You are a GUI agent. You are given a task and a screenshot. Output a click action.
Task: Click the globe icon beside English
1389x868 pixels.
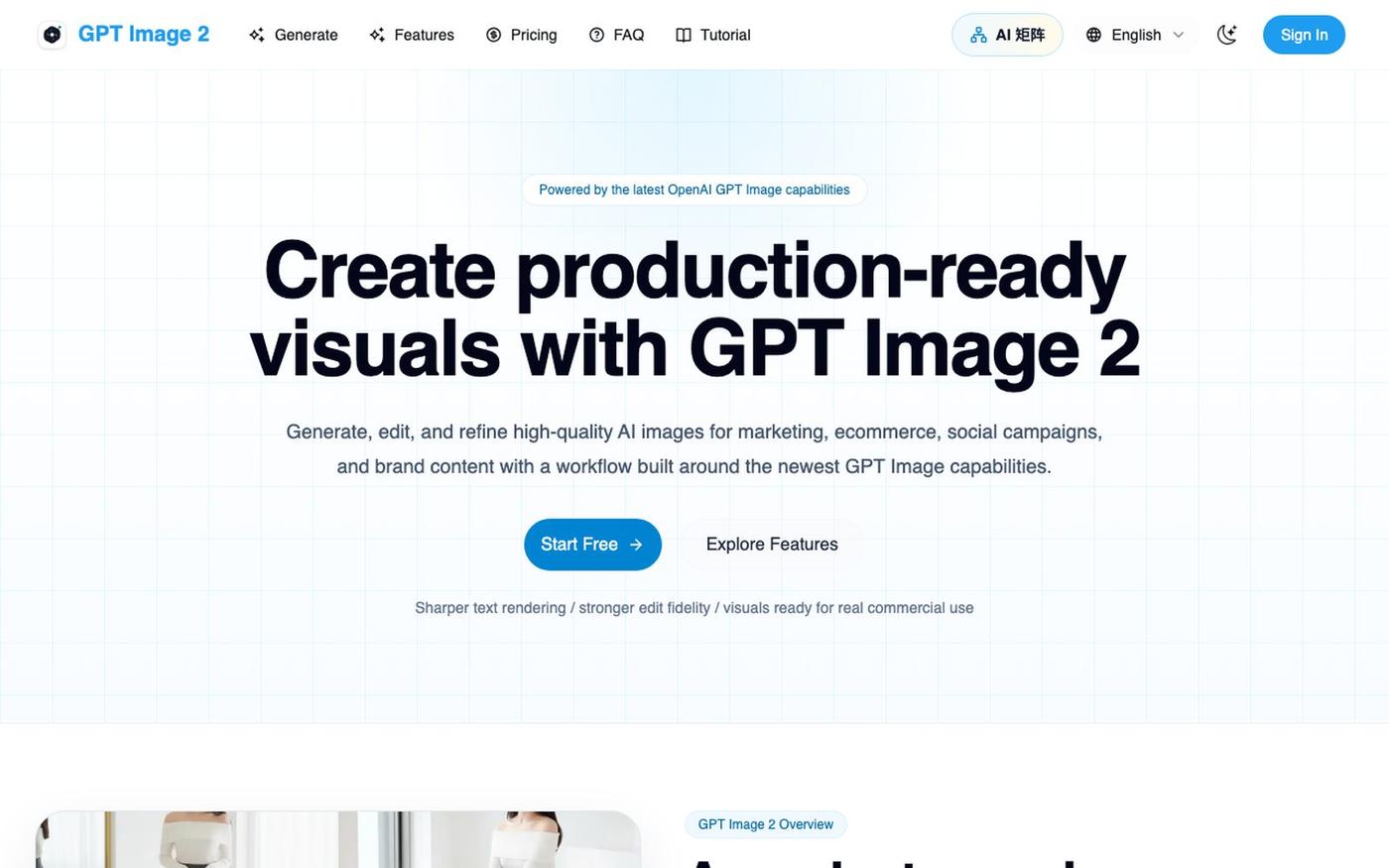[1093, 35]
